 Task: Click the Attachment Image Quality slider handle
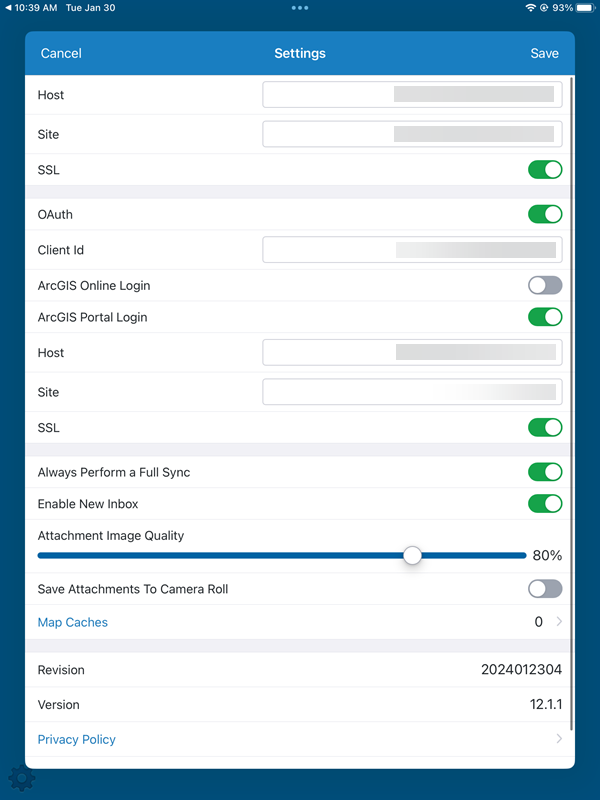(412, 555)
